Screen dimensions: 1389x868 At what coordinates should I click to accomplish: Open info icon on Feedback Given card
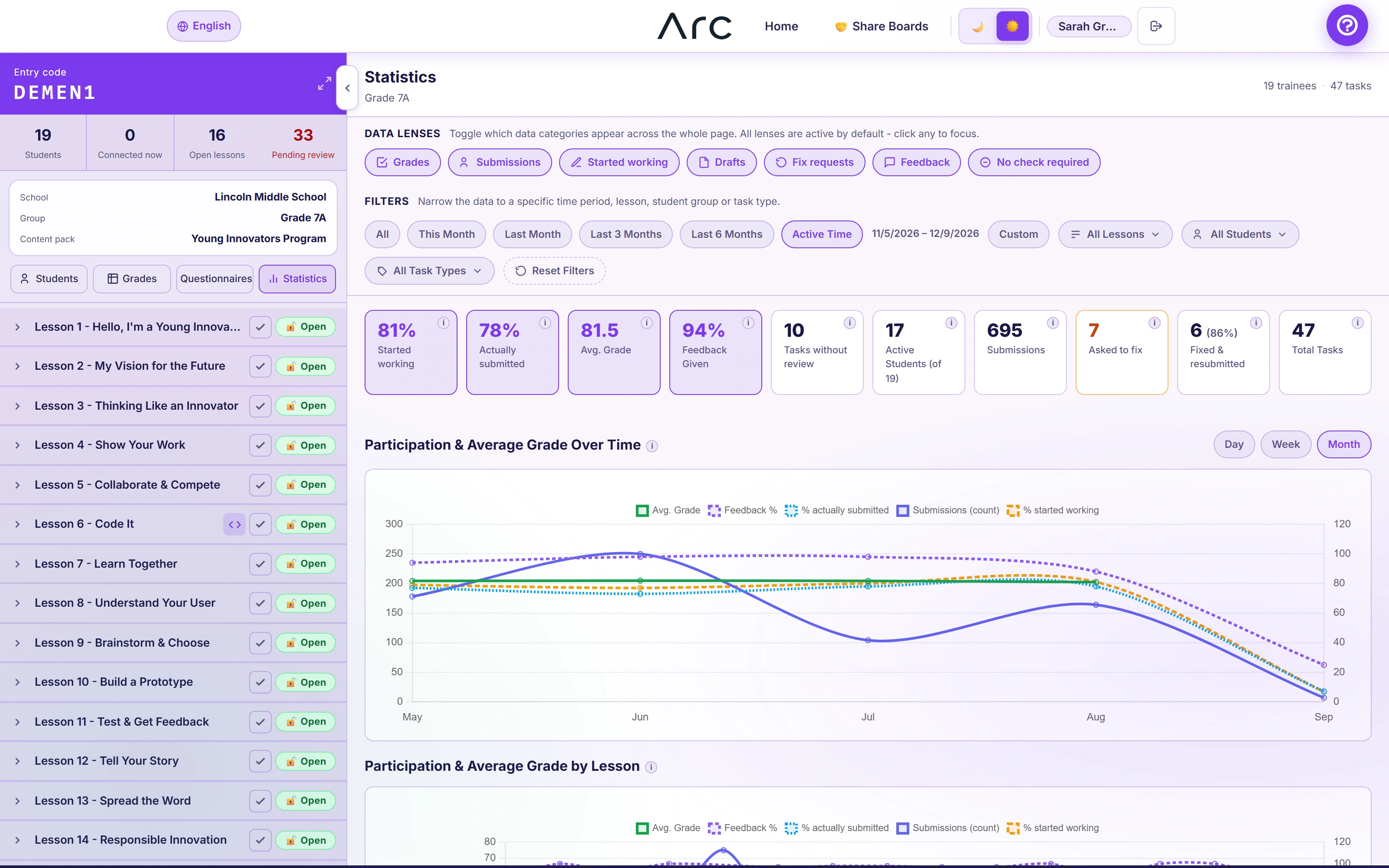coord(748,322)
